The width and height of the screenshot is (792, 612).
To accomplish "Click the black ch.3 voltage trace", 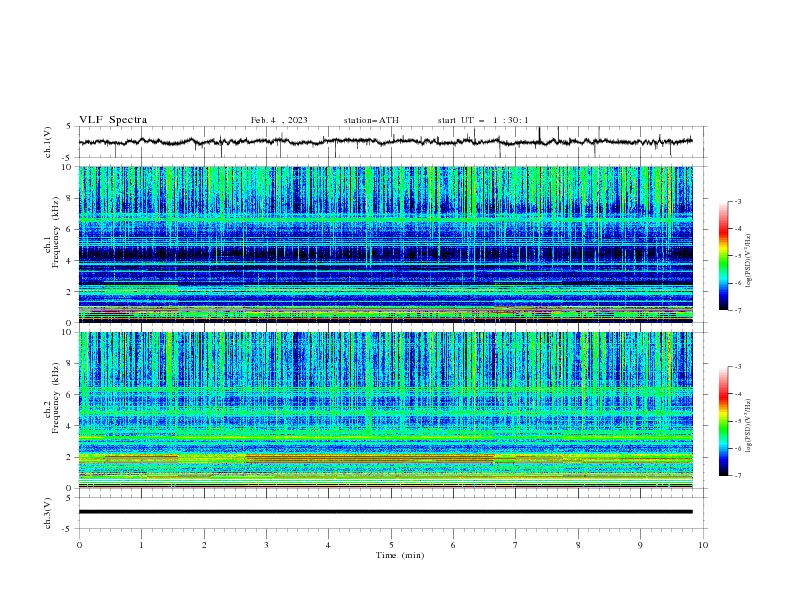I will point(385,512).
